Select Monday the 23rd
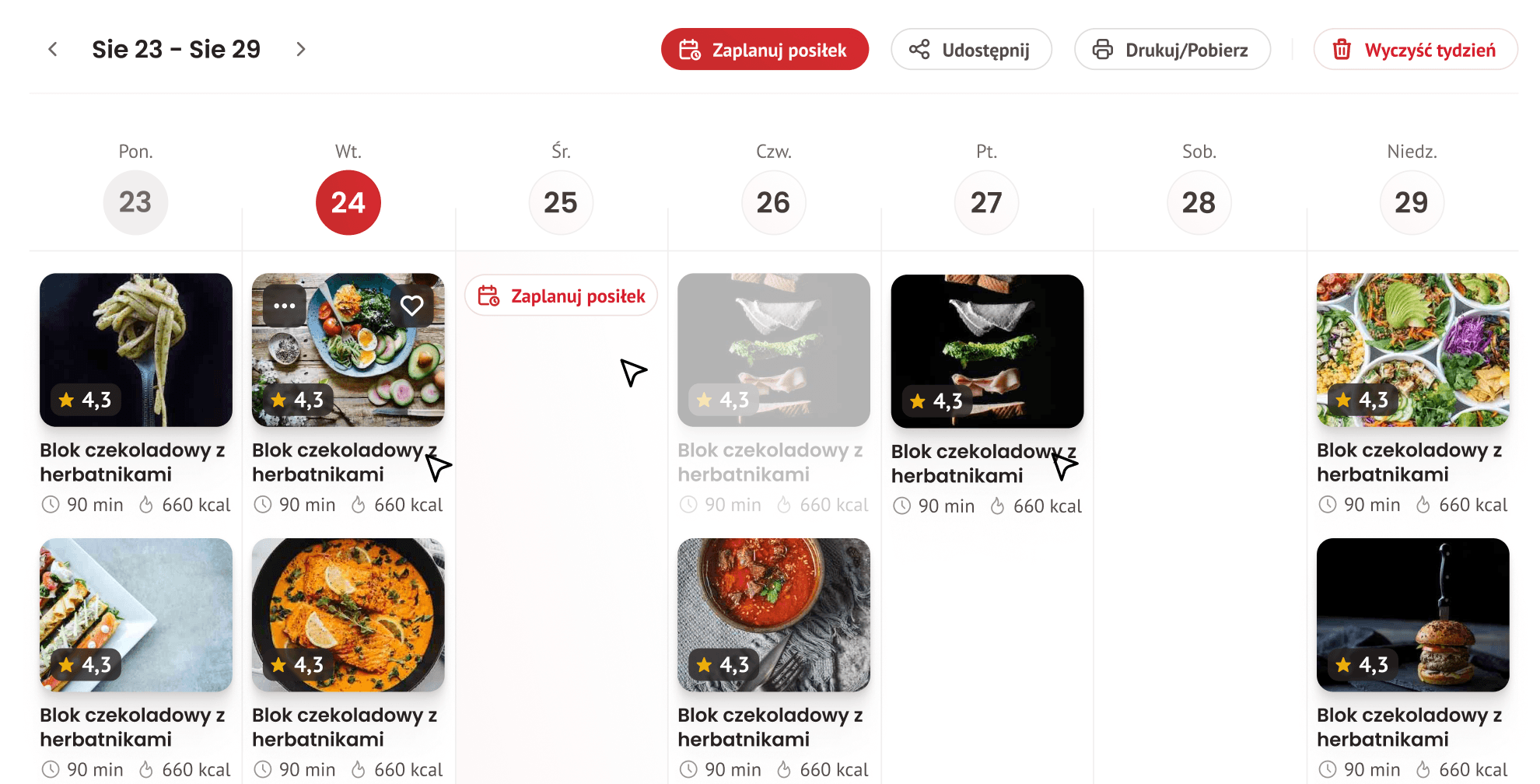Image resolution: width=1540 pixels, height=784 pixels. 135,202
